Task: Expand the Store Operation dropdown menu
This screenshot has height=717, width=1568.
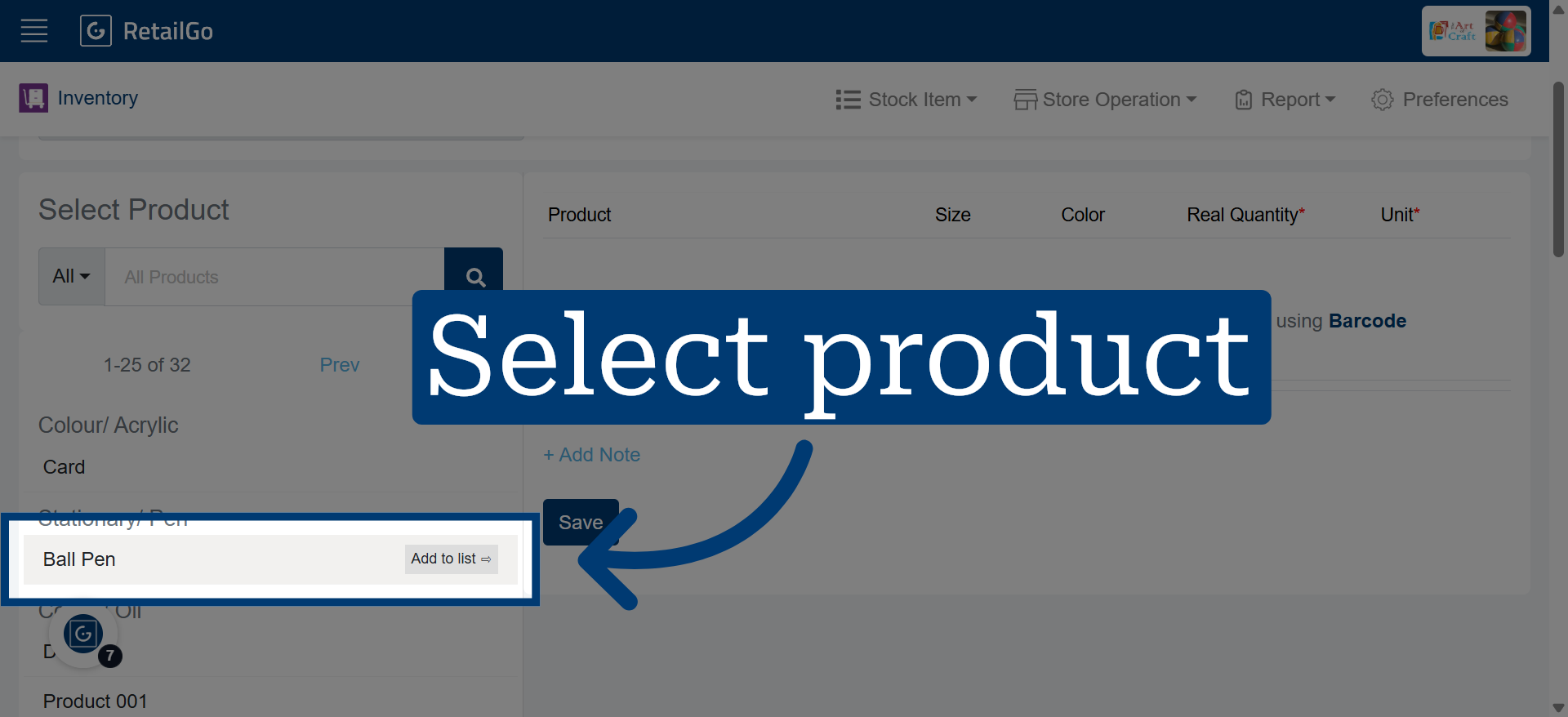Action: click(1106, 100)
